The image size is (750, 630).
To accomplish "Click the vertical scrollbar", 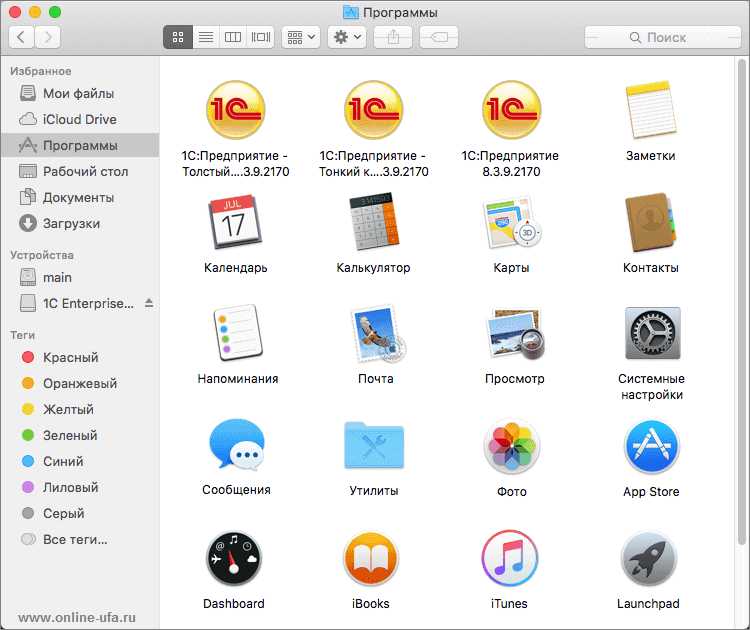I will (742, 301).
